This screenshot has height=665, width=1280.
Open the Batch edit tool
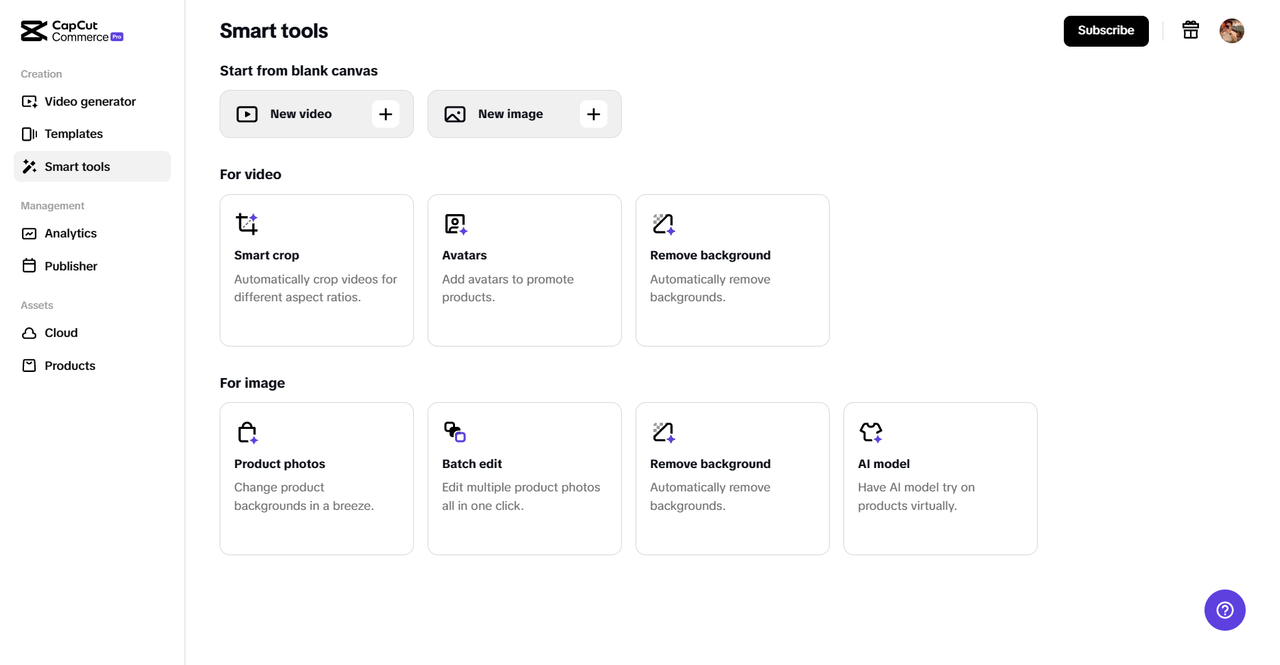(524, 478)
